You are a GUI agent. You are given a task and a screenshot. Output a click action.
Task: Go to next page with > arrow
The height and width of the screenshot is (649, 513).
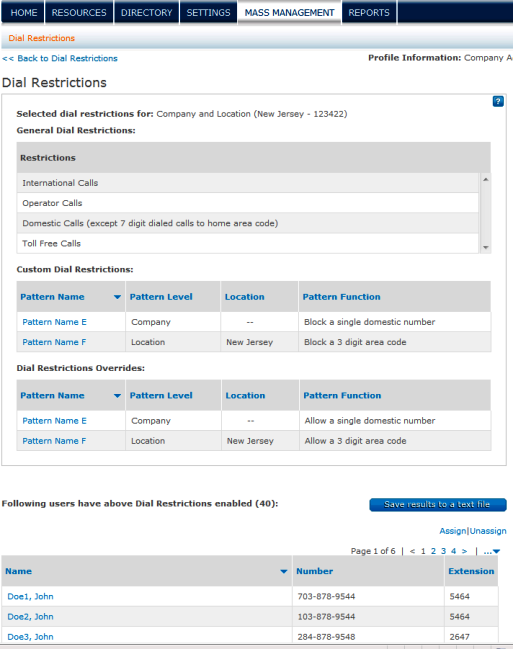coord(465,551)
